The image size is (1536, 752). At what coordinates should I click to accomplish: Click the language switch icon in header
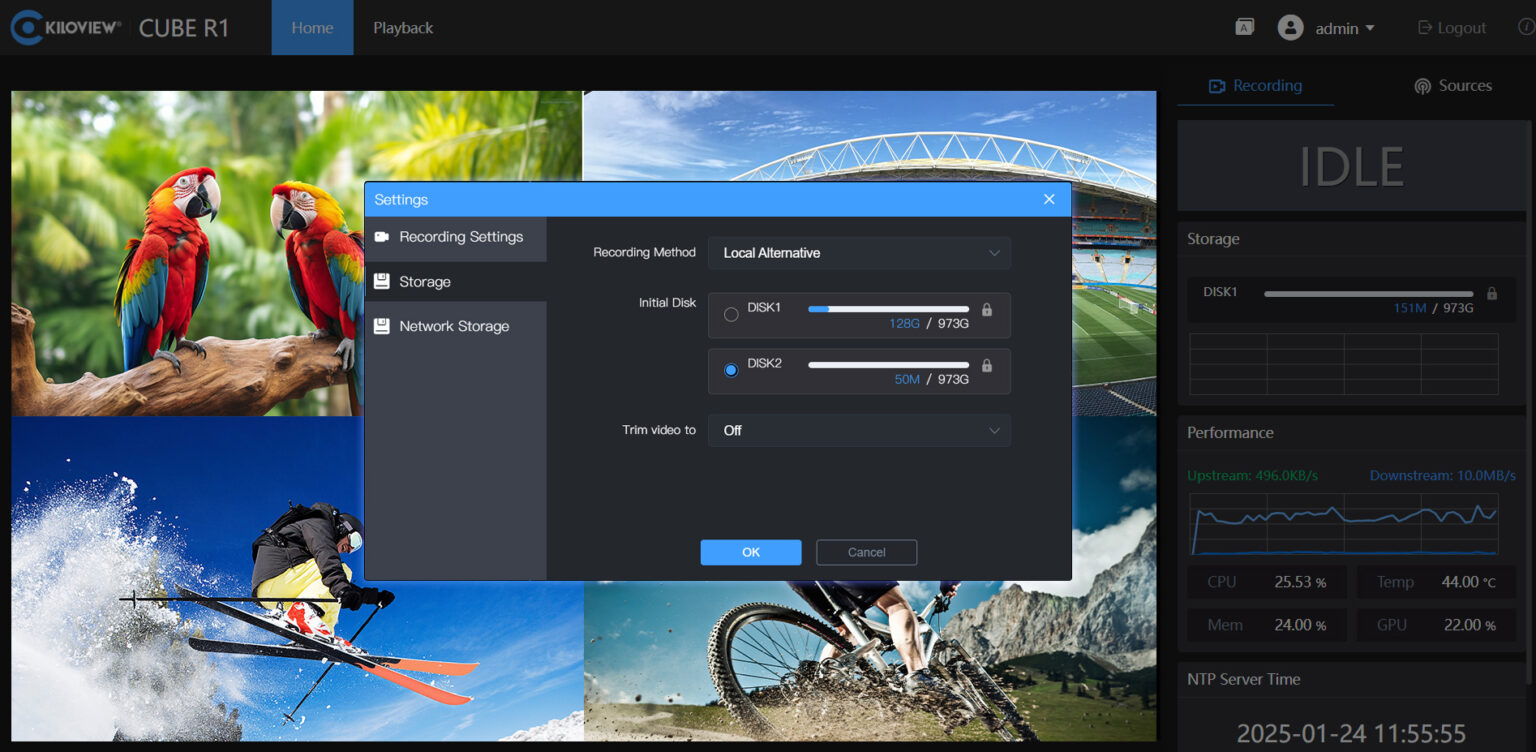tap(1244, 27)
